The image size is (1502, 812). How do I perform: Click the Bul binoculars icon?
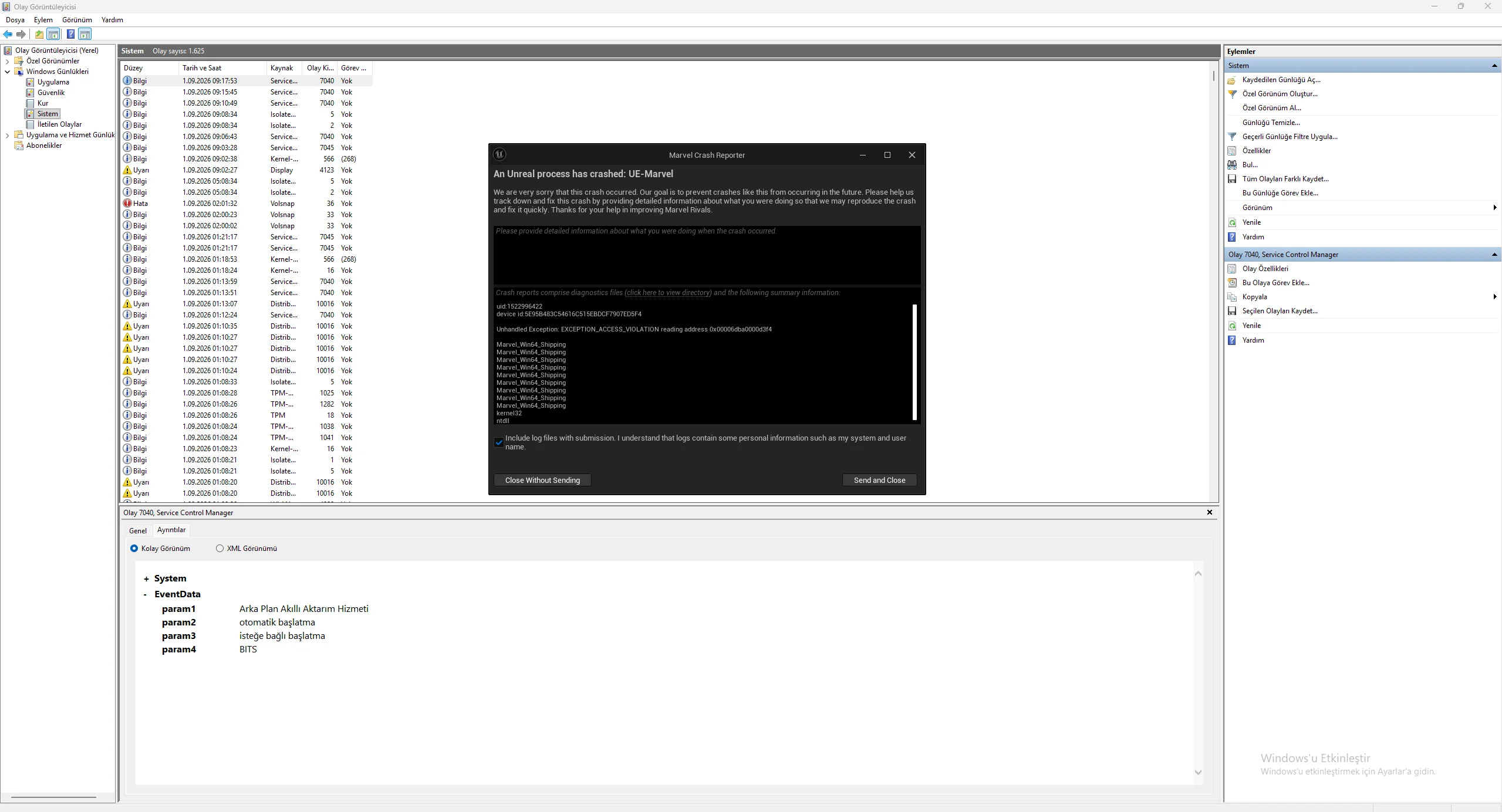pyautogui.click(x=1232, y=165)
